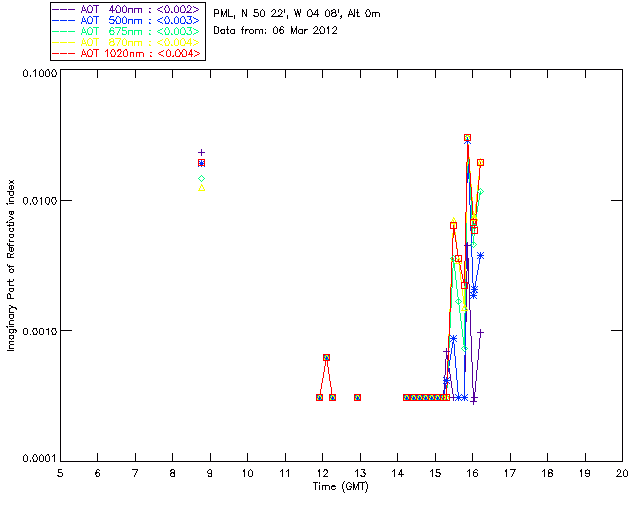Click the x-axis tick label 17
This screenshot has height=512, width=640.
[510, 473]
